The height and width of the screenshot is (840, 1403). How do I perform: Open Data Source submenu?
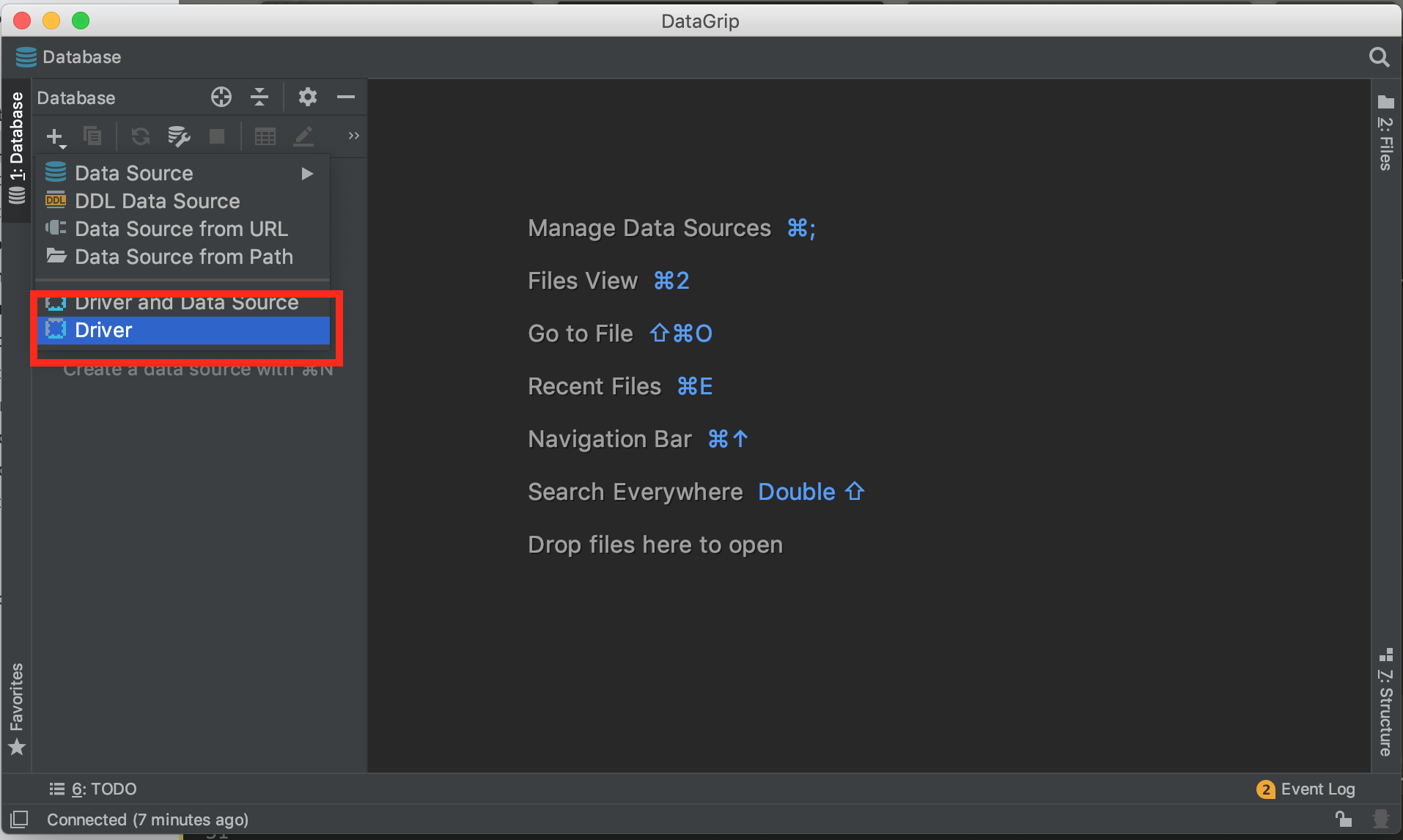[183, 173]
